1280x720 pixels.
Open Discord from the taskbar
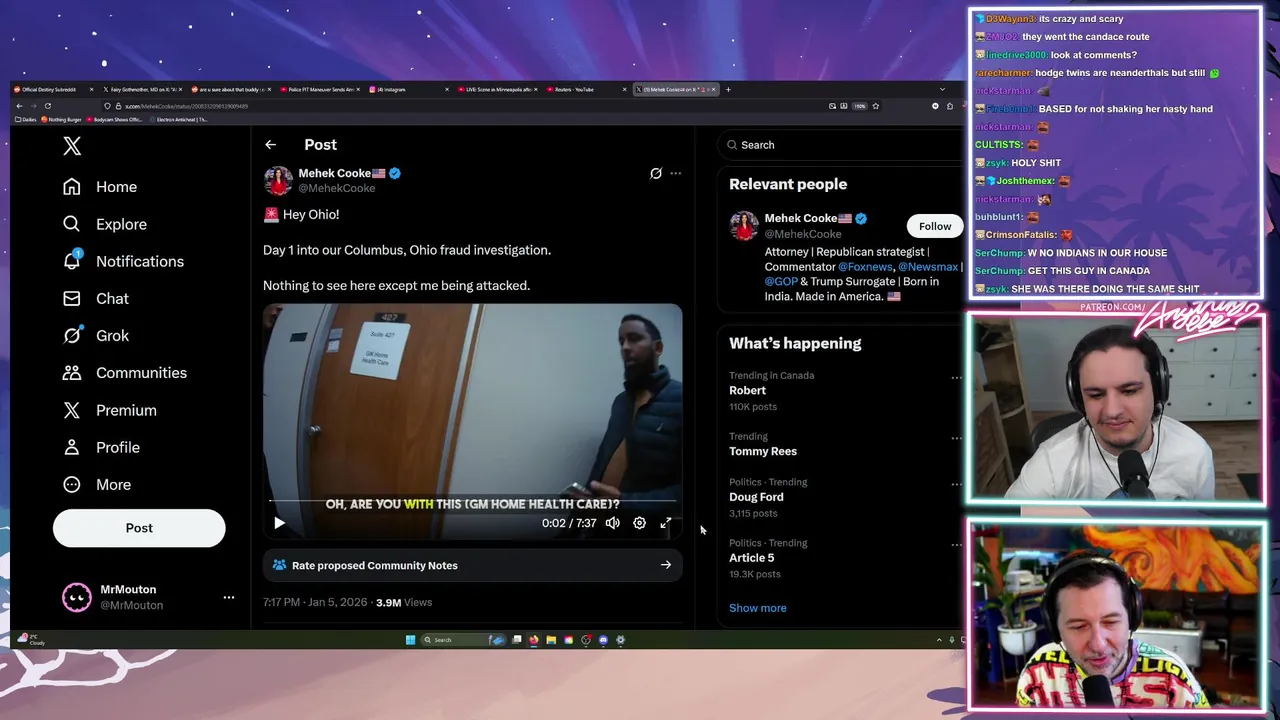pyautogui.click(x=603, y=640)
